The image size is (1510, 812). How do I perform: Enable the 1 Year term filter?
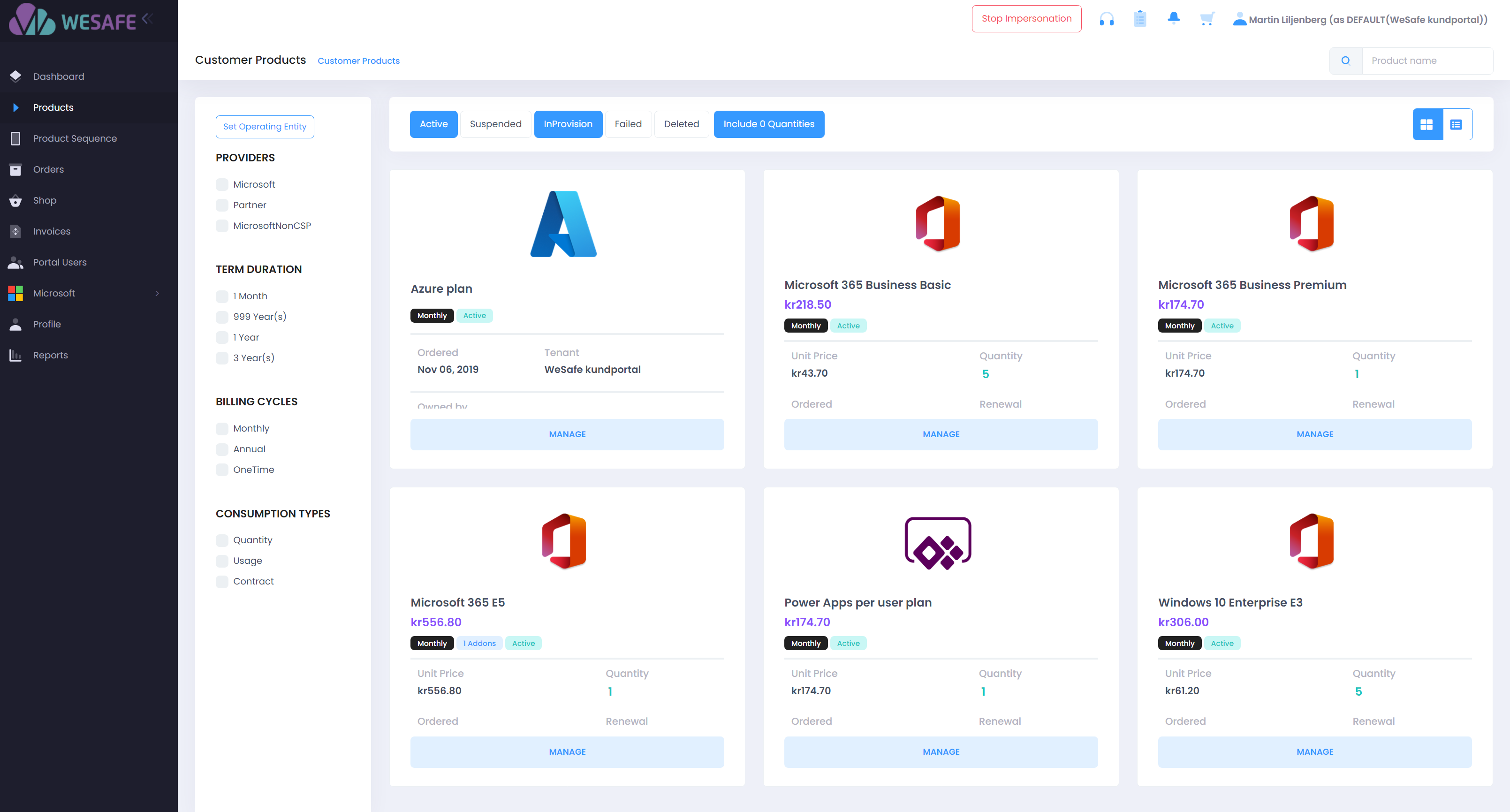222,338
